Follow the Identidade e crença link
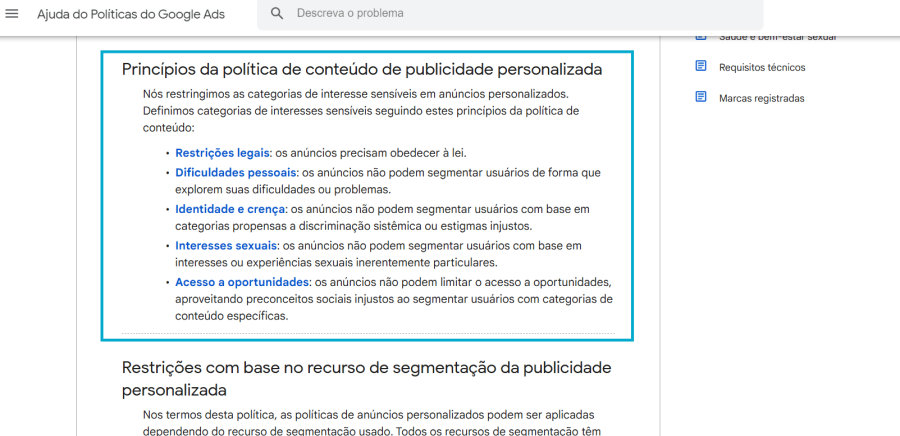Viewport: 900px width, 436px height. coord(230,209)
